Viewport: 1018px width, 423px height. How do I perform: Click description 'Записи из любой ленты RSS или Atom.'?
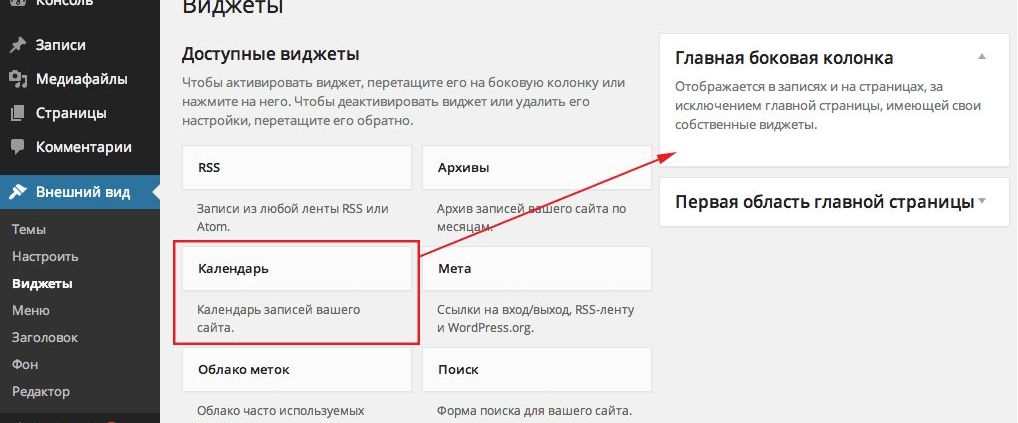coord(293,218)
